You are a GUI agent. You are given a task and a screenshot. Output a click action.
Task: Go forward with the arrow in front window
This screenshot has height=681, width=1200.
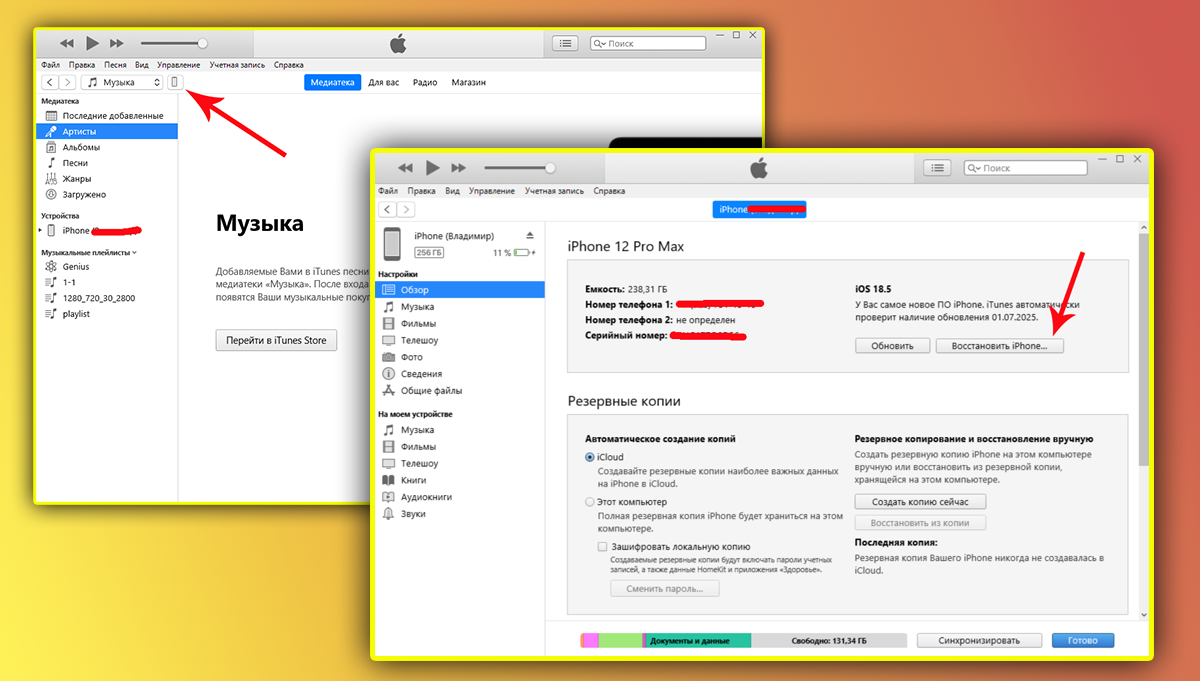405,209
